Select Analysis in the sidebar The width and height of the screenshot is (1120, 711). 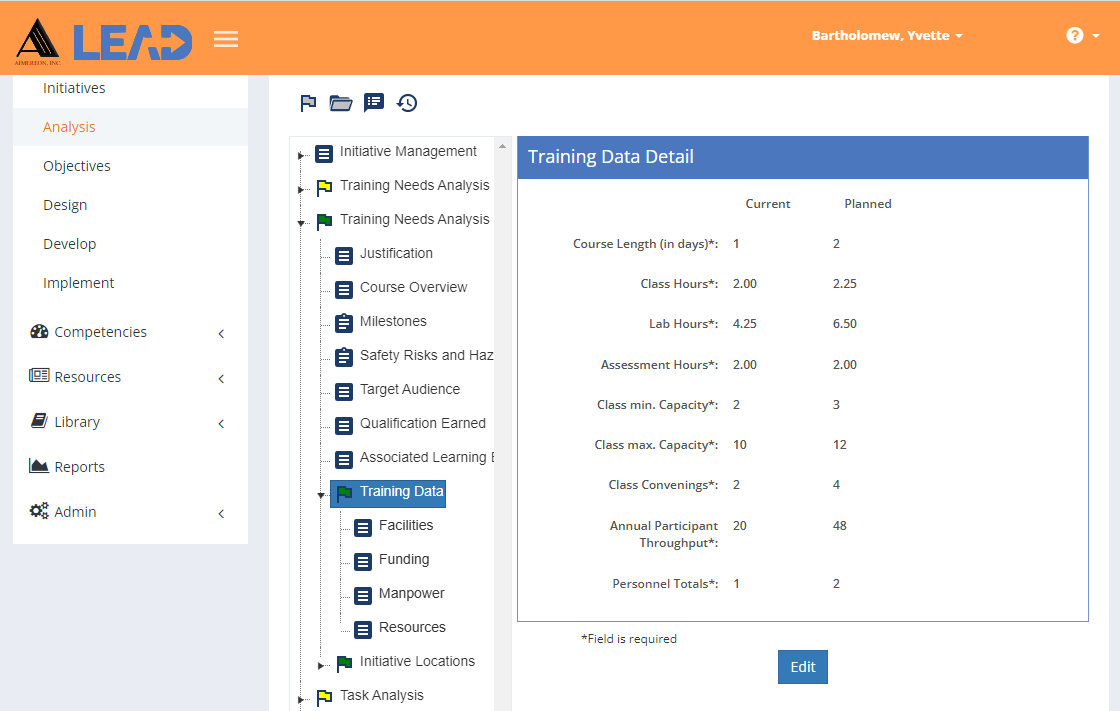pos(69,126)
